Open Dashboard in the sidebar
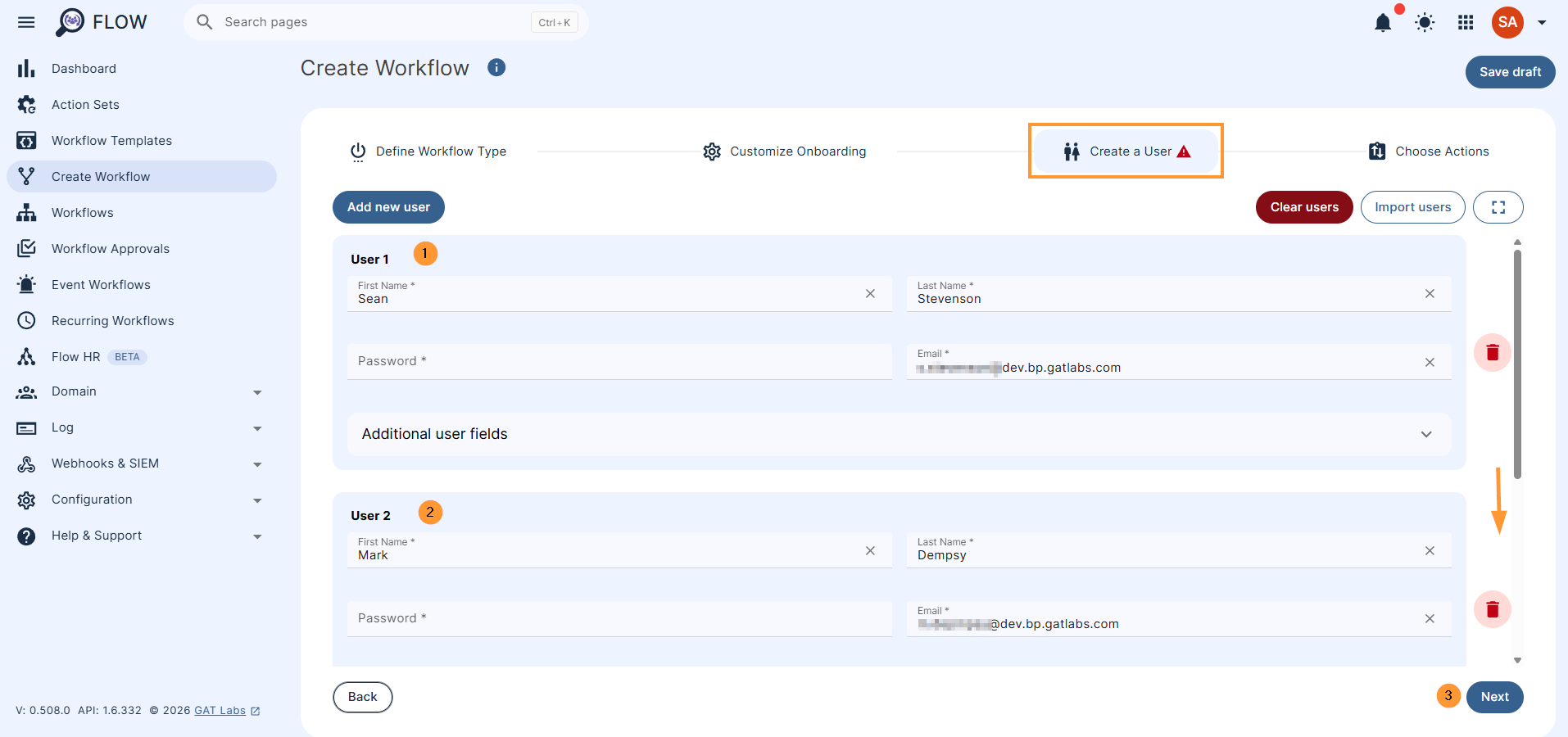 point(142,69)
